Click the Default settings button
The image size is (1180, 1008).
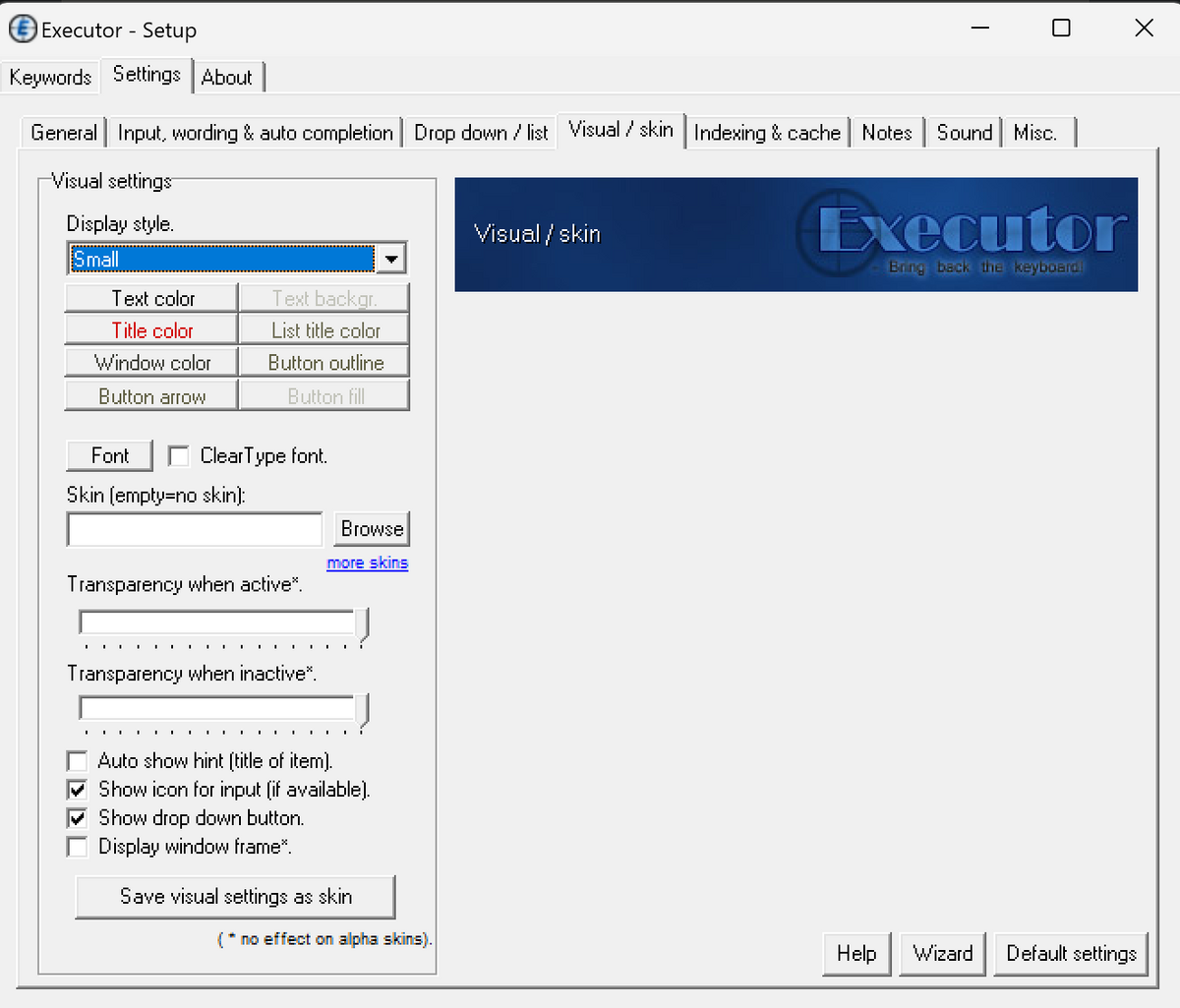pos(1071,954)
